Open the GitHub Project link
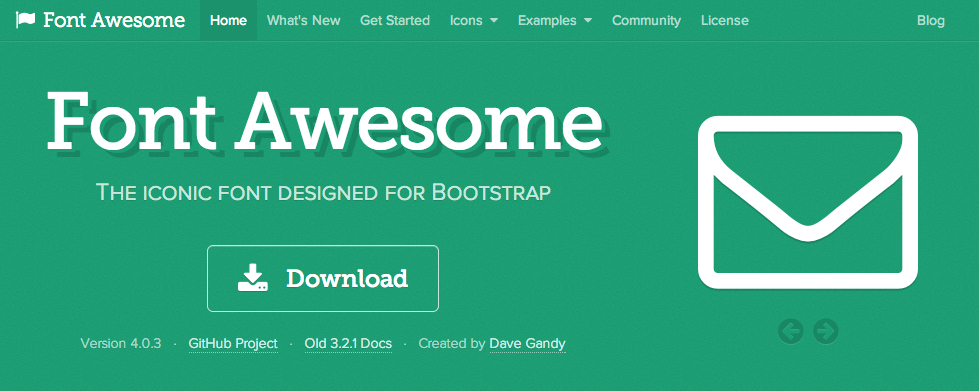The width and height of the screenshot is (979, 391). pyautogui.click(x=233, y=344)
